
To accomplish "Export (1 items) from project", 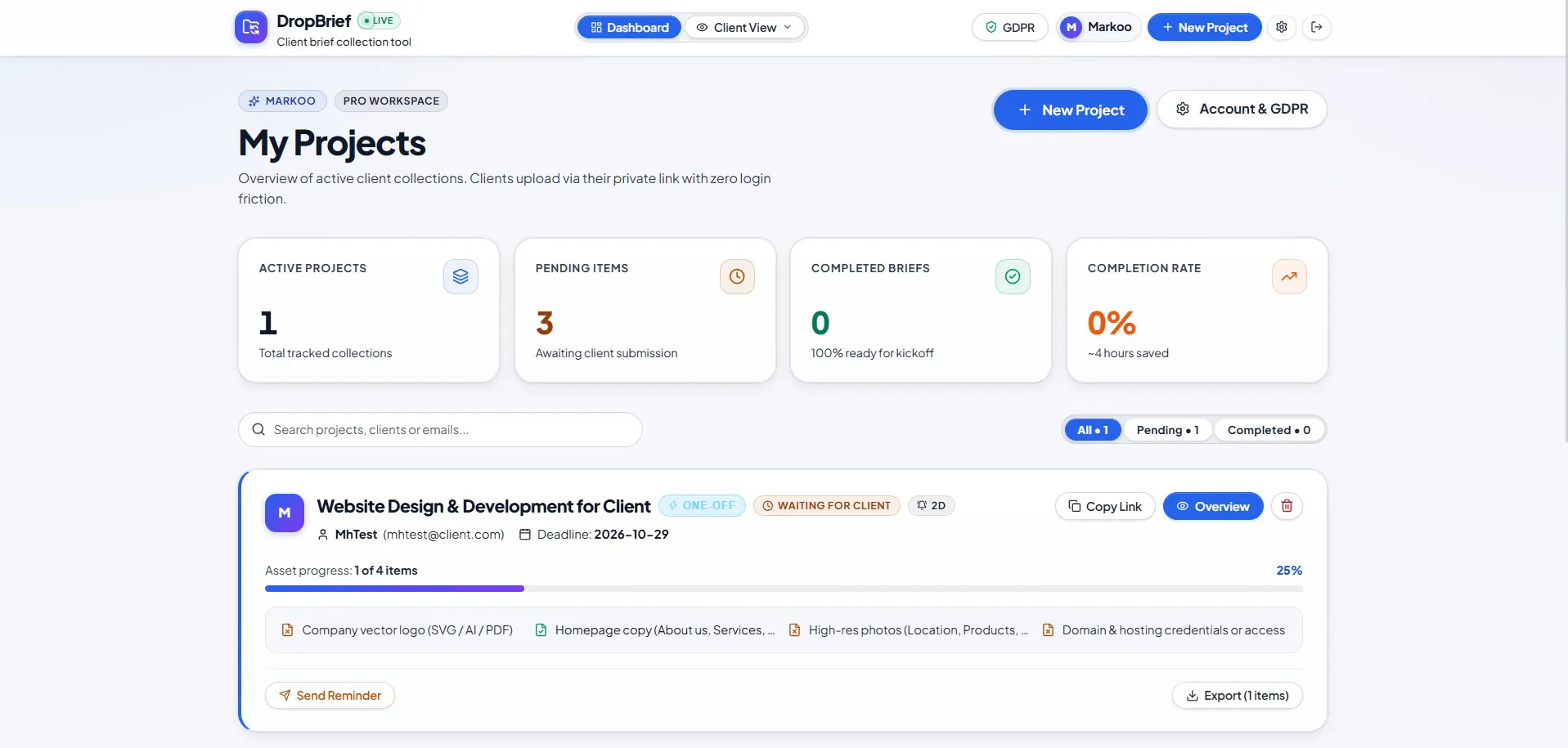I will (1237, 695).
